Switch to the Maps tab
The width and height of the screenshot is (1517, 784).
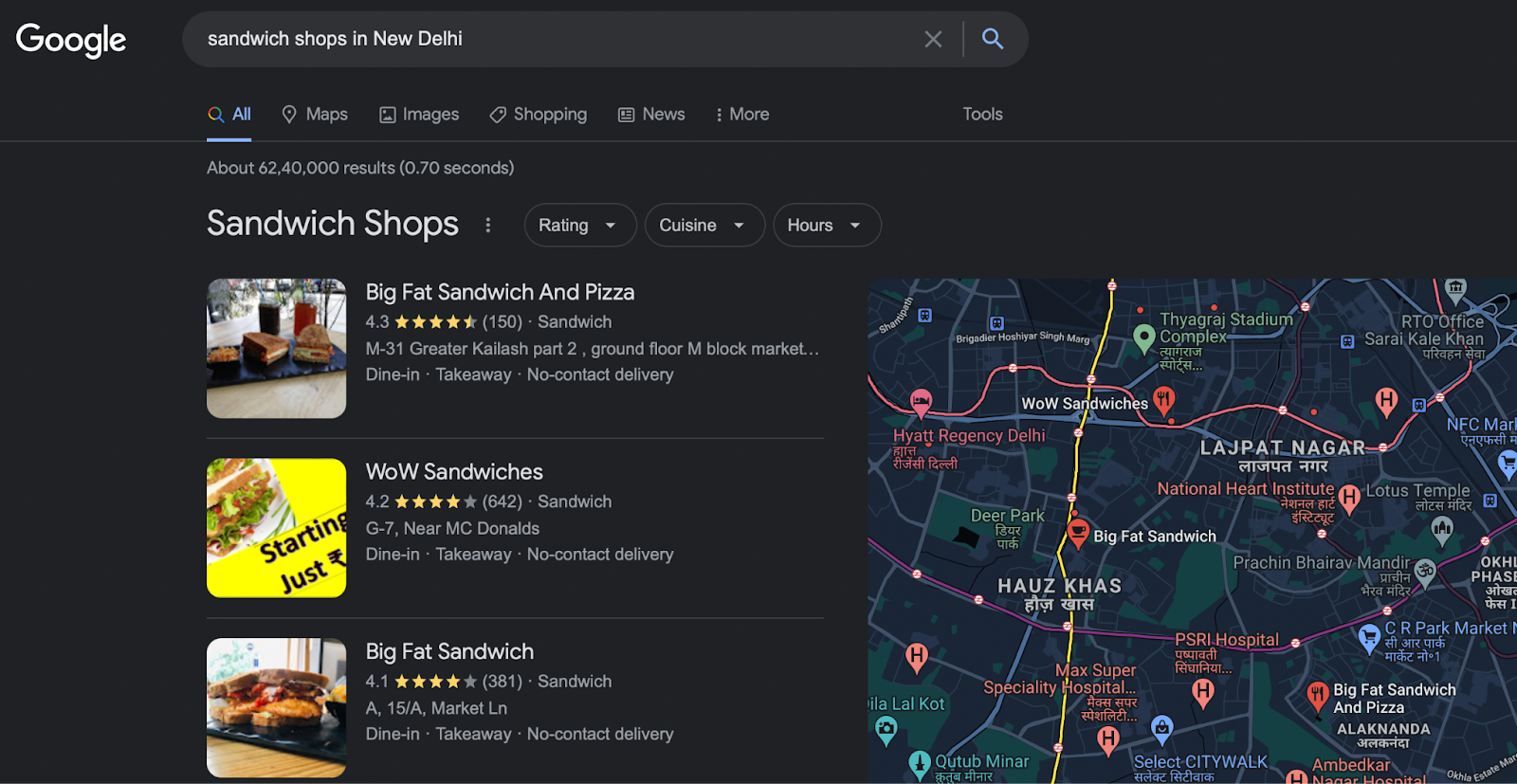coord(315,114)
